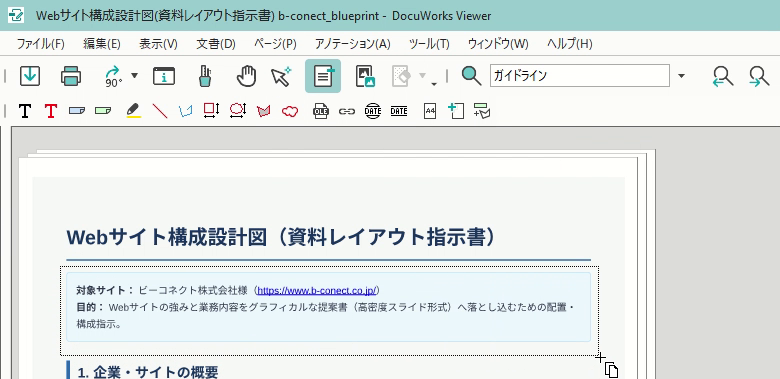Click the 対象サイト： label text
780x379 pixels.
pos(105,290)
